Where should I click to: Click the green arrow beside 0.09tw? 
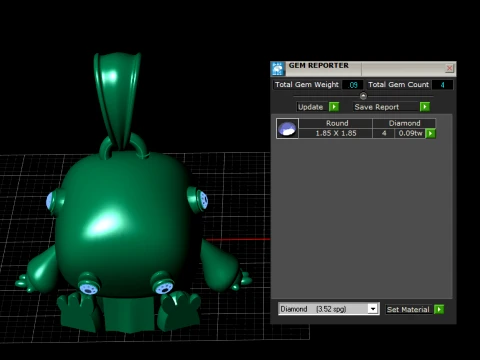click(431, 133)
